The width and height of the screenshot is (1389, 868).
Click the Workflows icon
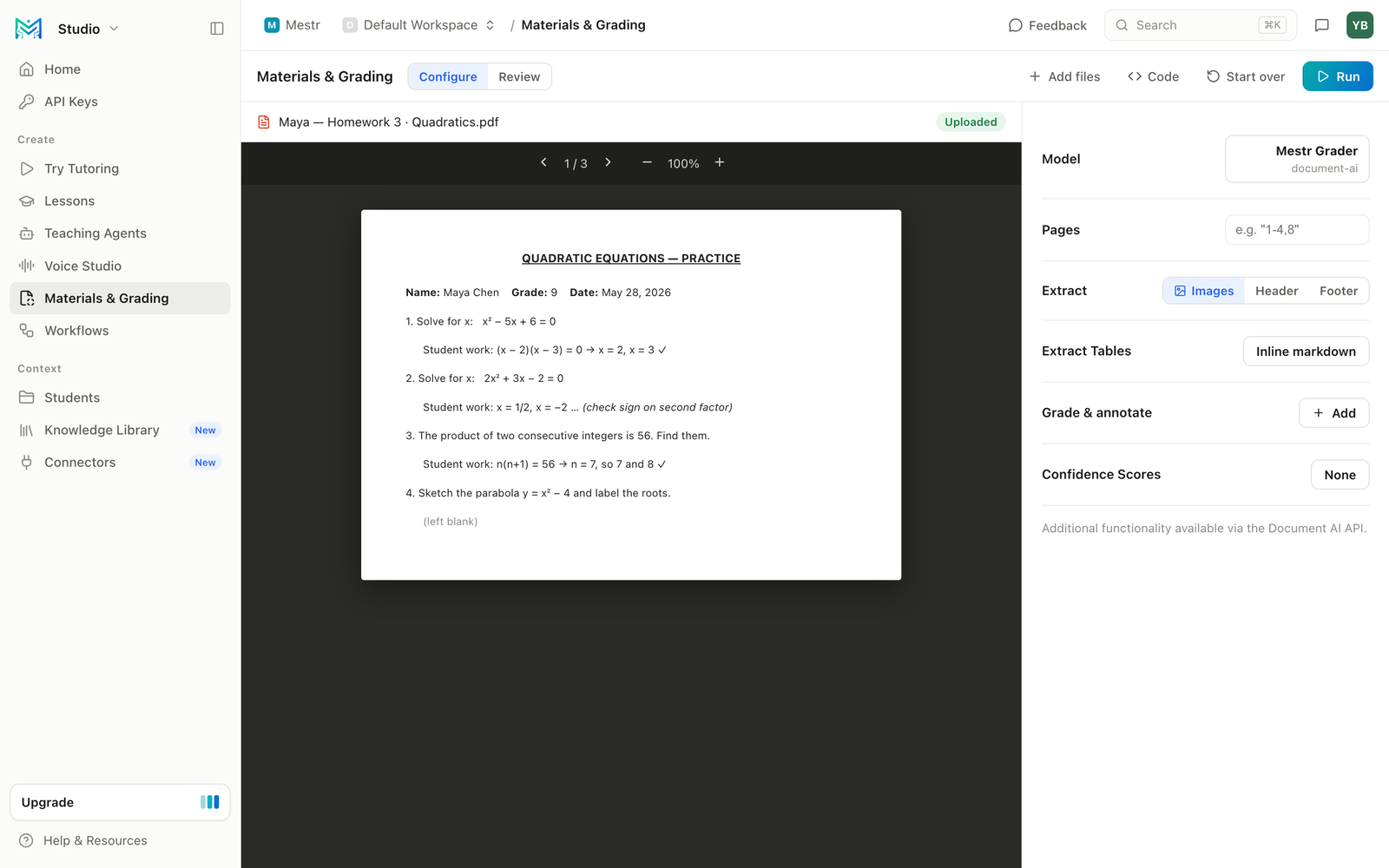pyautogui.click(x=27, y=331)
